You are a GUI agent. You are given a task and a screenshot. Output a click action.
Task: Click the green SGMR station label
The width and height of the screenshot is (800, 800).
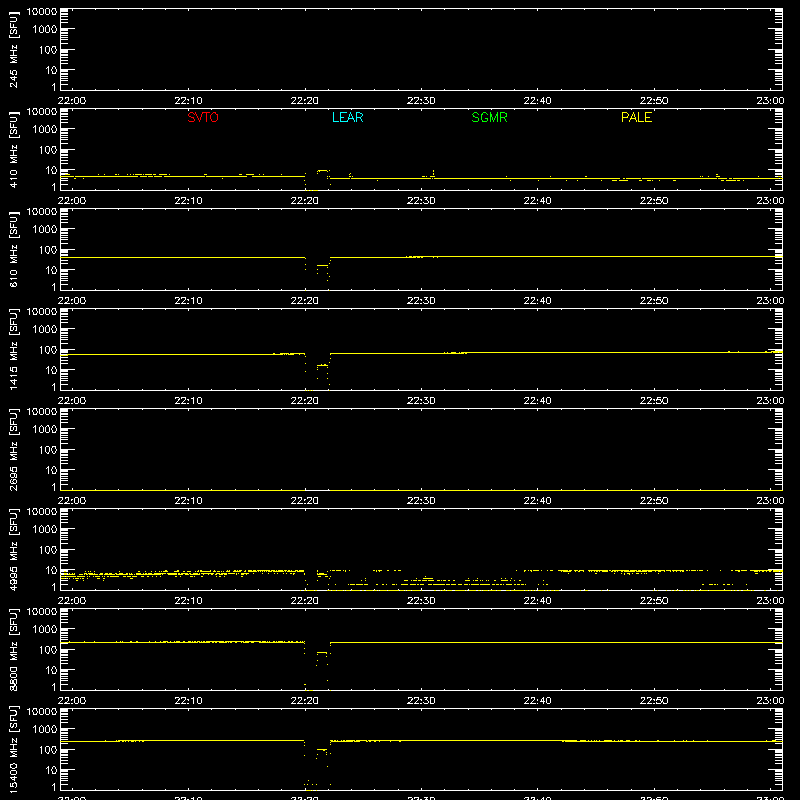click(x=489, y=117)
